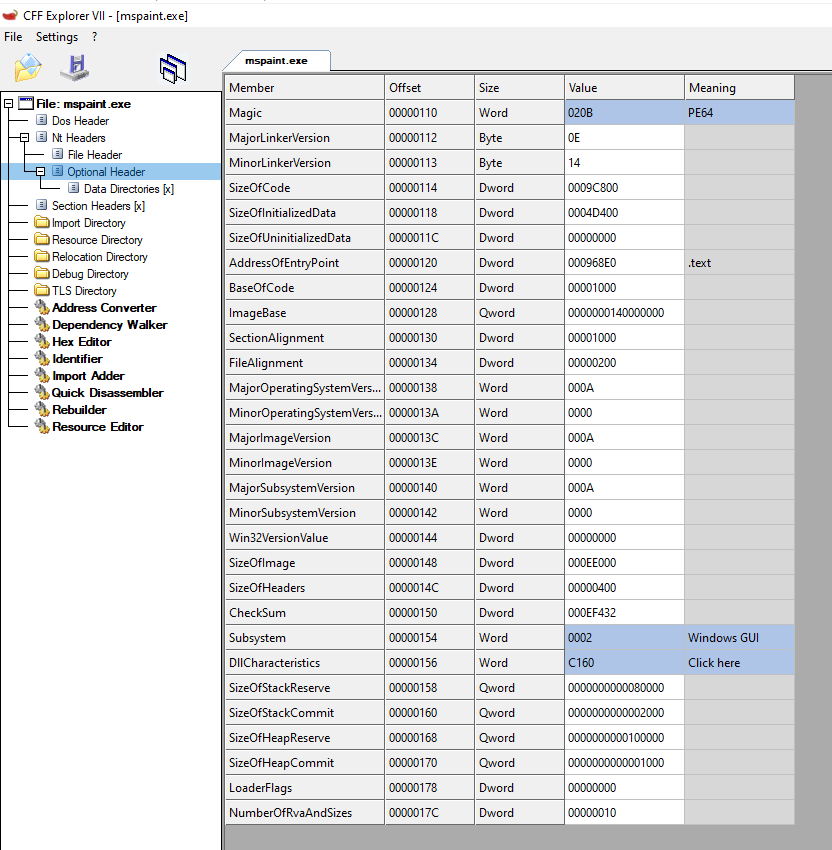Click the Offset column header

[430, 87]
